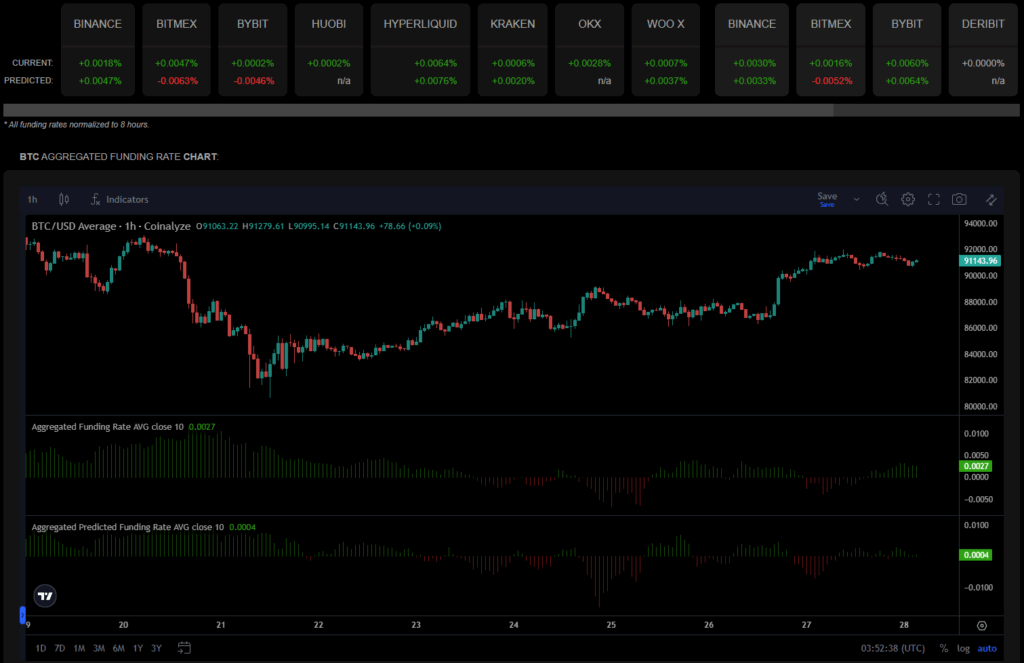Open the go-to-date calendar icon
This screenshot has height=663, width=1024.
coord(184,648)
